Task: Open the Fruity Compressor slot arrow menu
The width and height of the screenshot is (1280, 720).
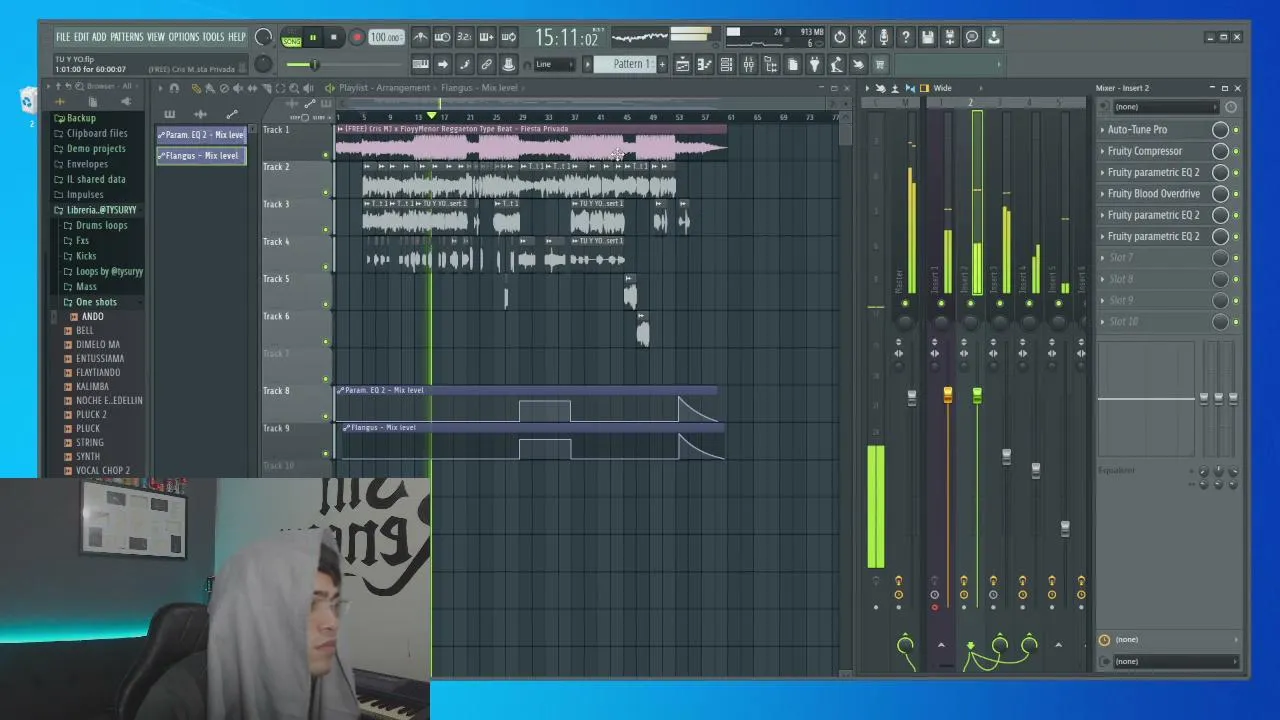Action: click(1102, 151)
